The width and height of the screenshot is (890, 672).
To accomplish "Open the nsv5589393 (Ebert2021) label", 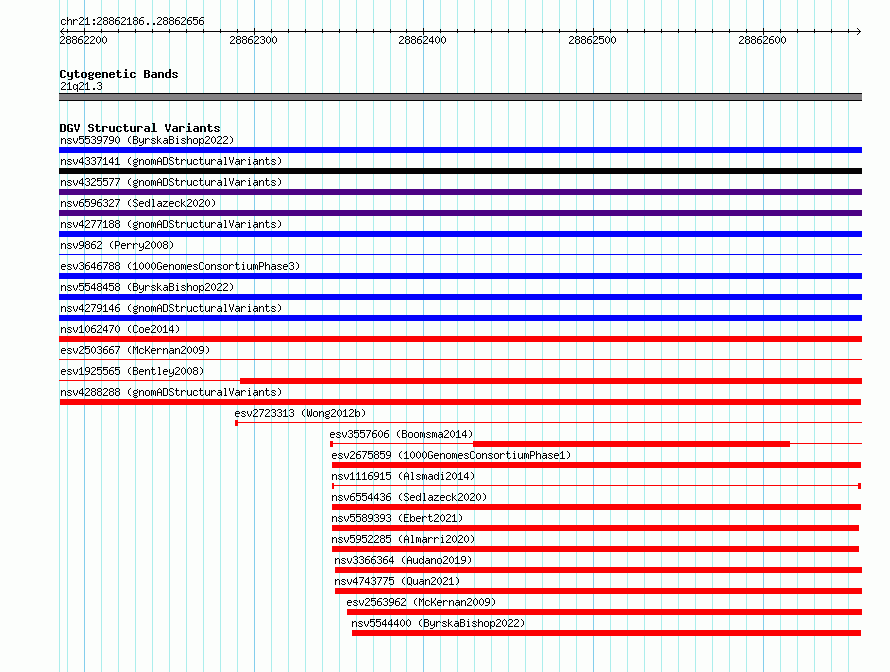I will pos(397,518).
